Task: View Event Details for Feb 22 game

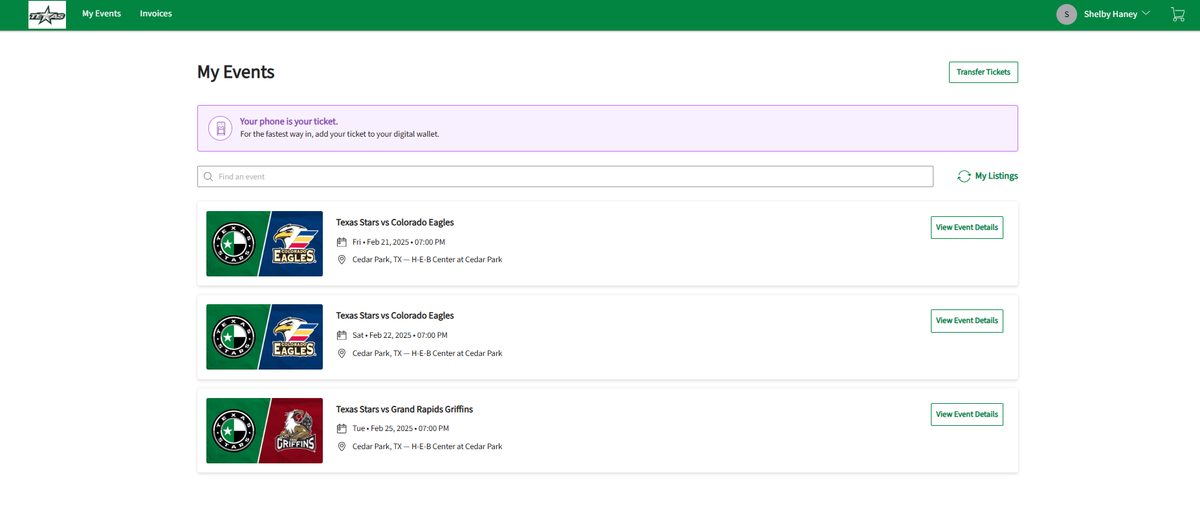Action: 966,321
